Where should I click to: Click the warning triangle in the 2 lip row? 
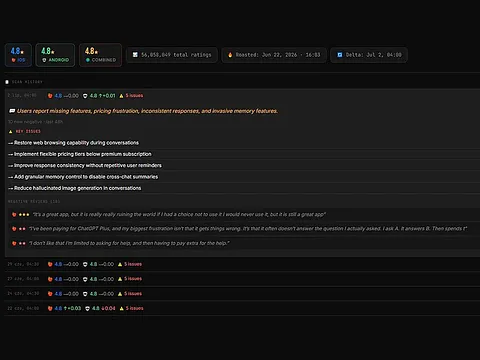[x=121, y=96]
